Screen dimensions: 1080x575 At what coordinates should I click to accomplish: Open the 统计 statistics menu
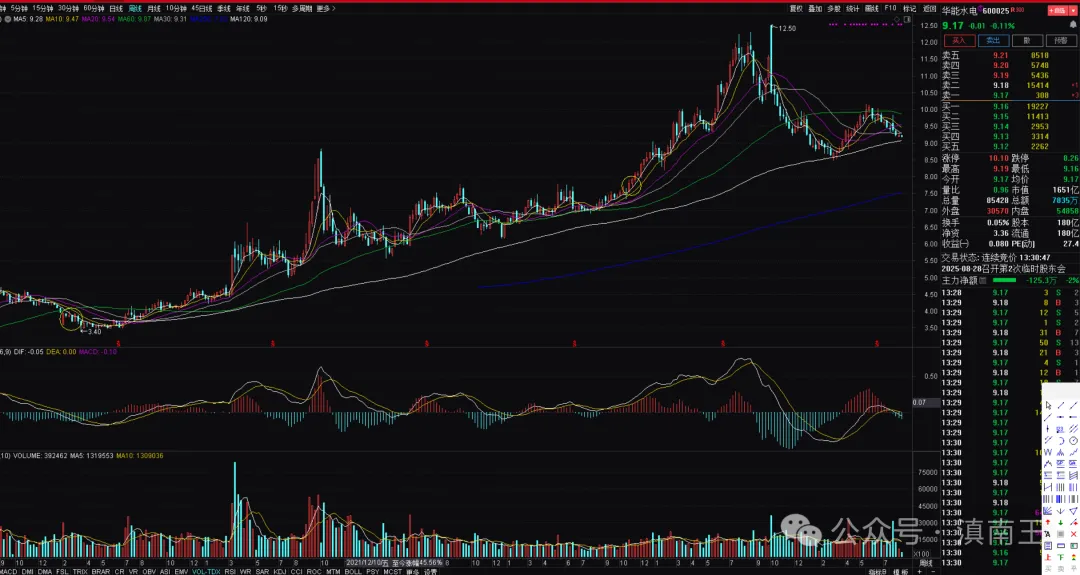click(853, 8)
